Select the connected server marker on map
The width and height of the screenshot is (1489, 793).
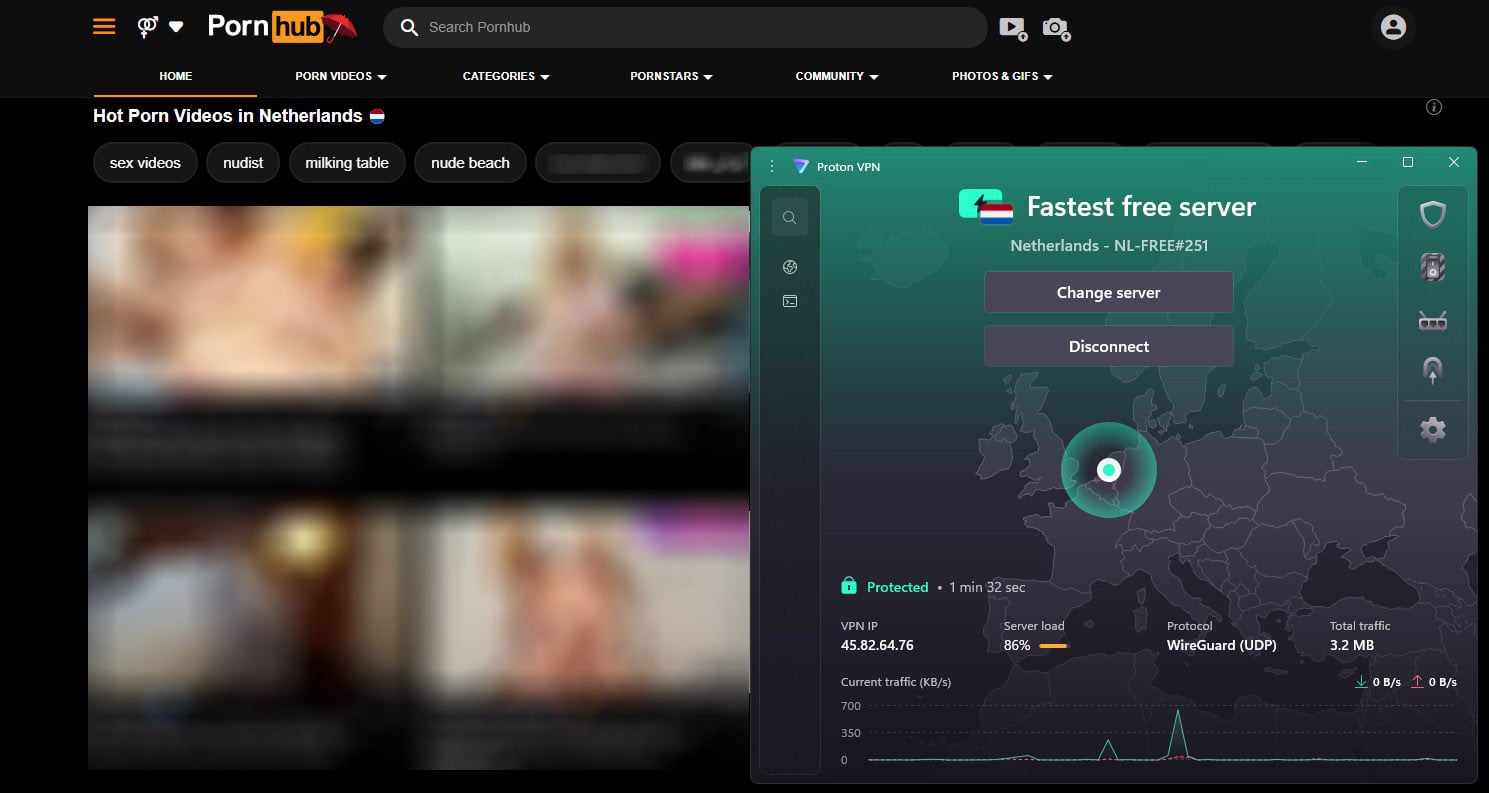pyautogui.click(x=1108, y=469)
